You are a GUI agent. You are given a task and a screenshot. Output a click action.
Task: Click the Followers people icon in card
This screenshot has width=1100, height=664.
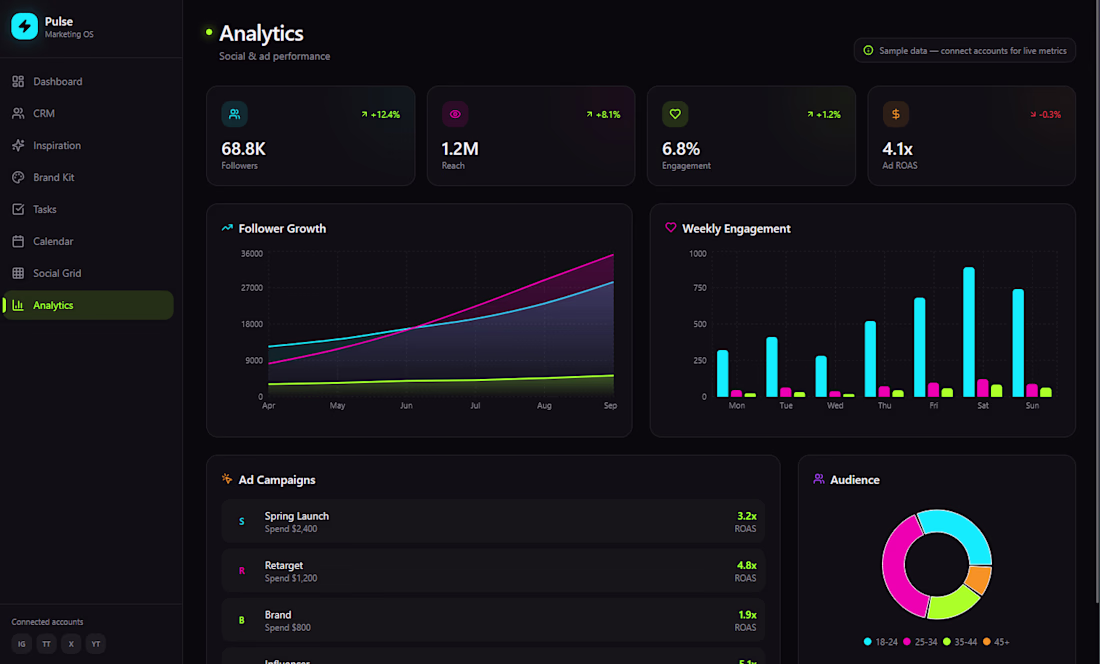click(x=234, y=114)
